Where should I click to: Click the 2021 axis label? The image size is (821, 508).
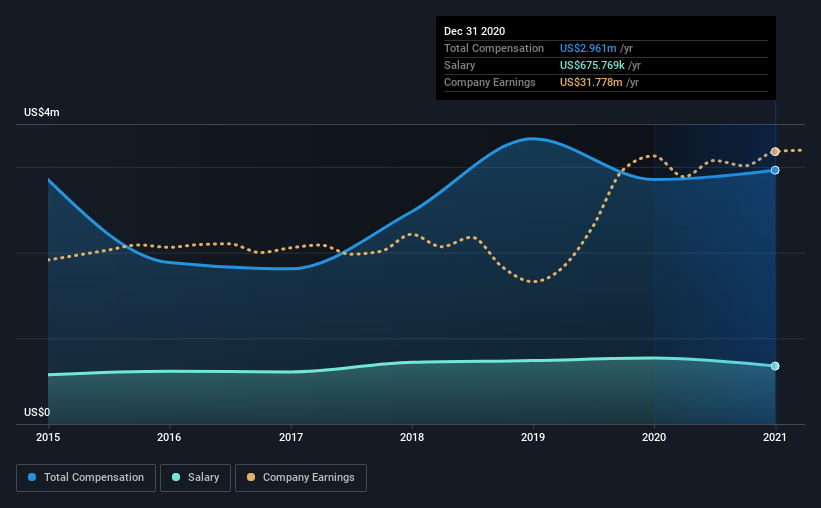tap(775, 437)
